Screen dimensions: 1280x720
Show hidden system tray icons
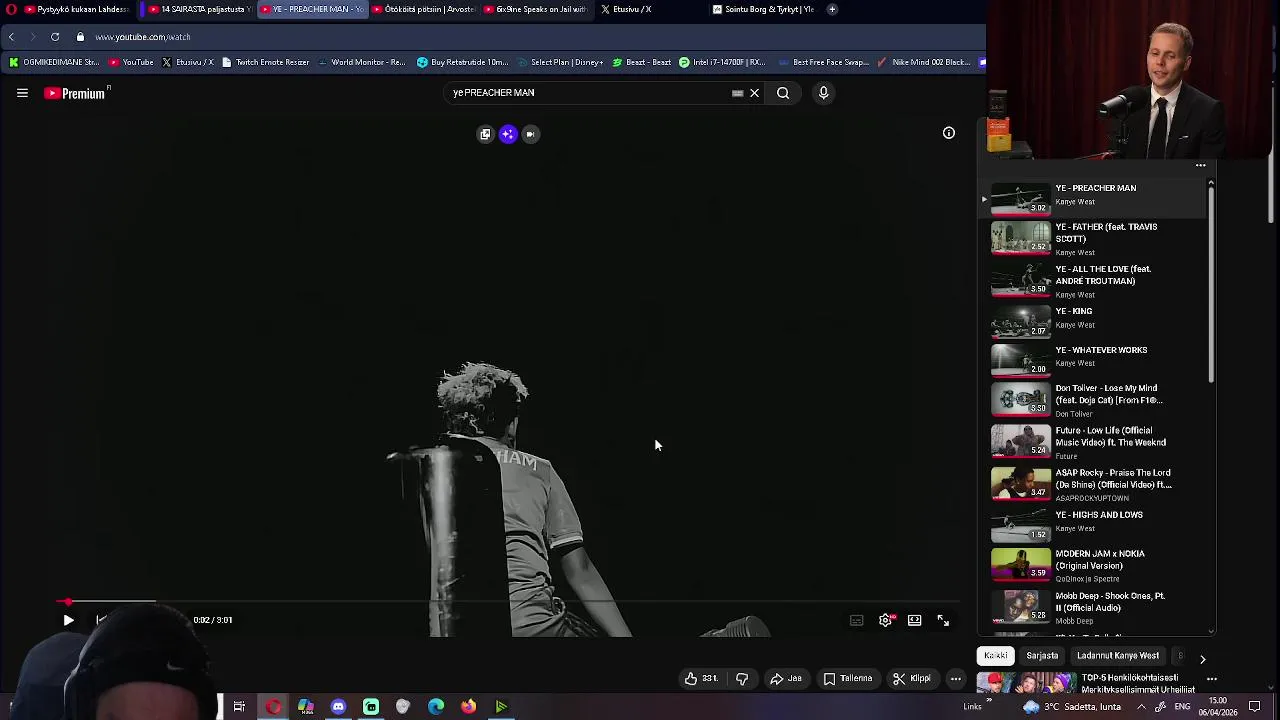pos(1141,706)
